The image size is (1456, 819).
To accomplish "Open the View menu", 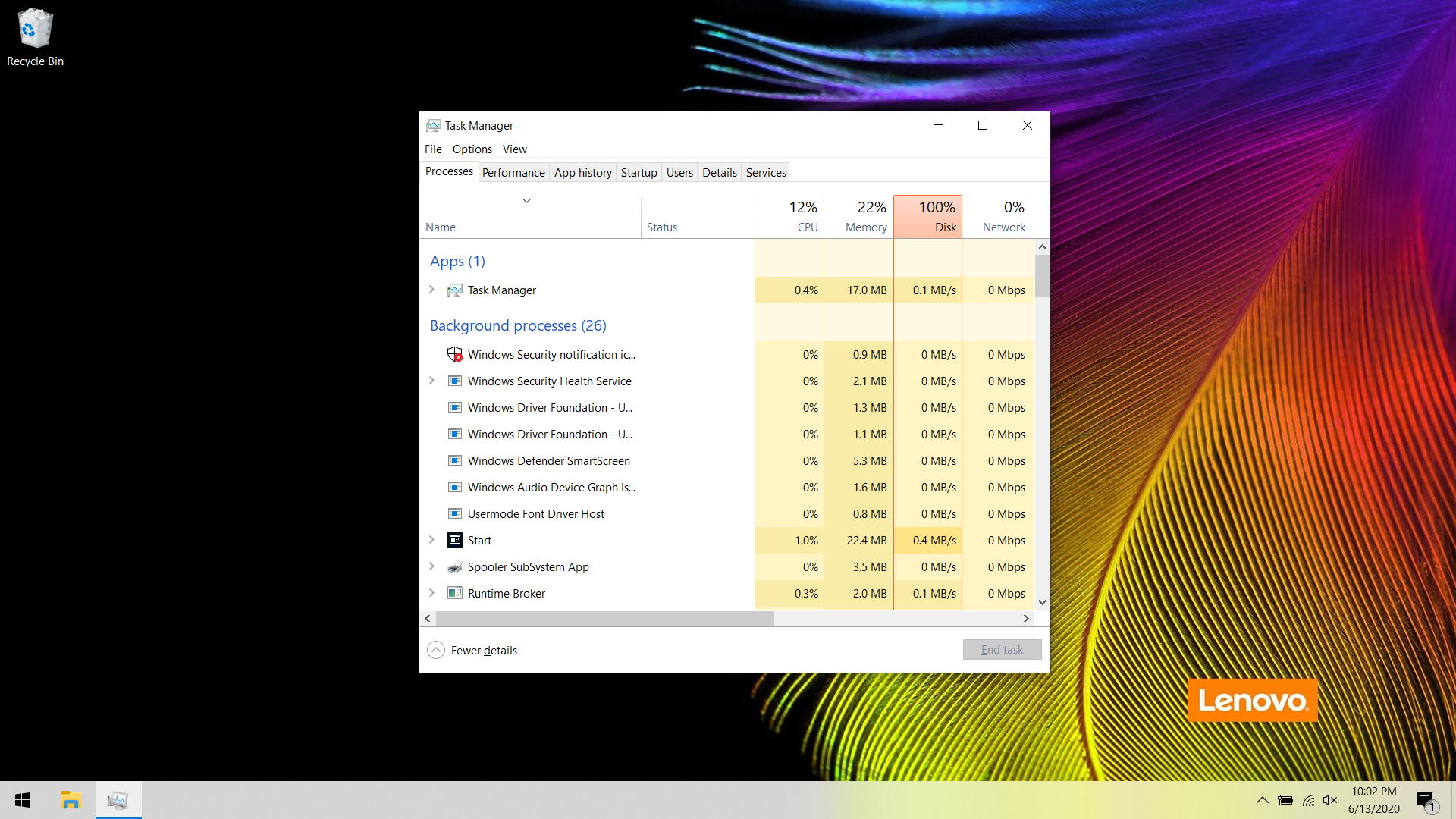I will click(514, 149).
